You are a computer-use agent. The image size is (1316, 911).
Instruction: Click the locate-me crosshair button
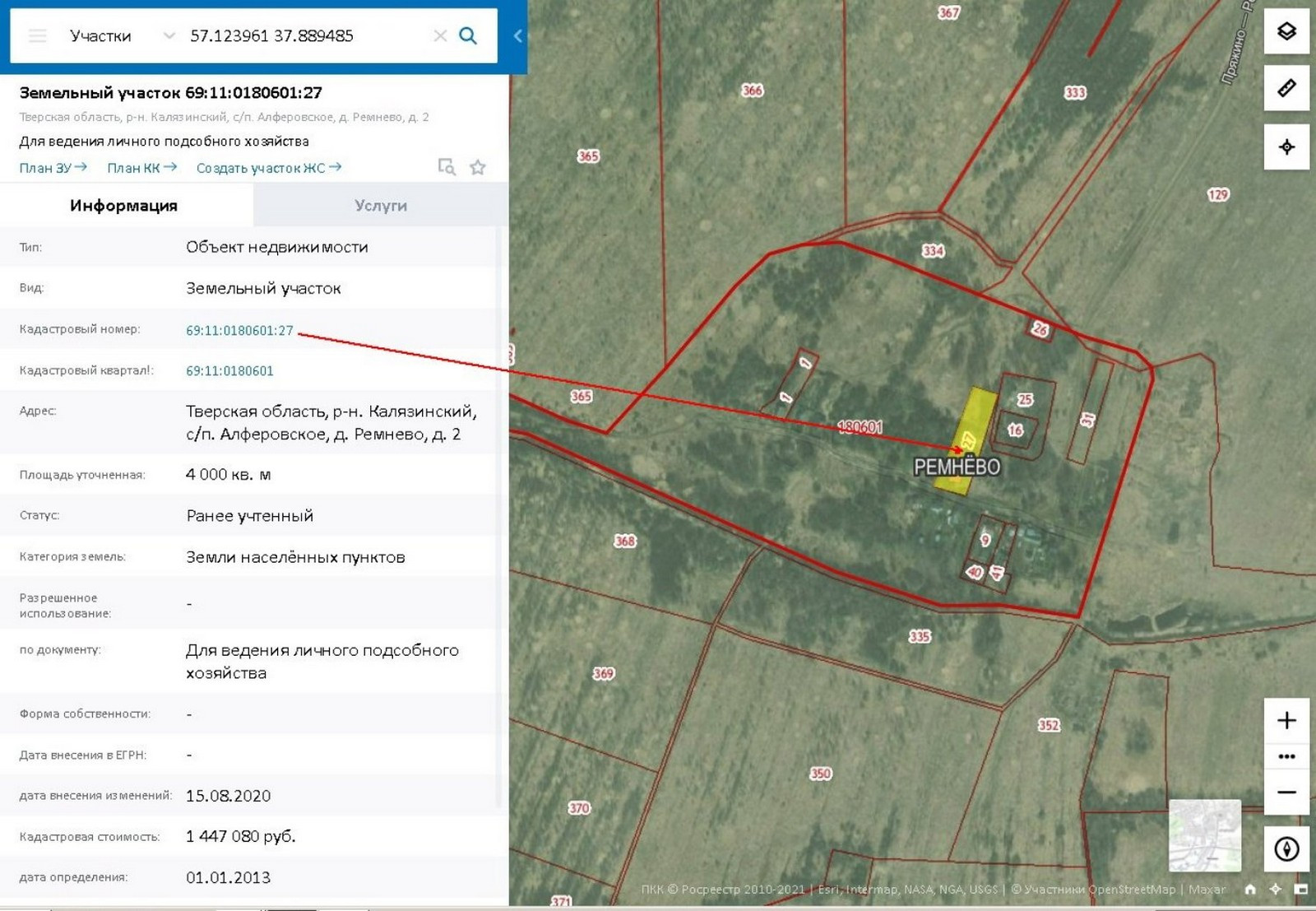pyautogui.click(x=1286, y=147)
